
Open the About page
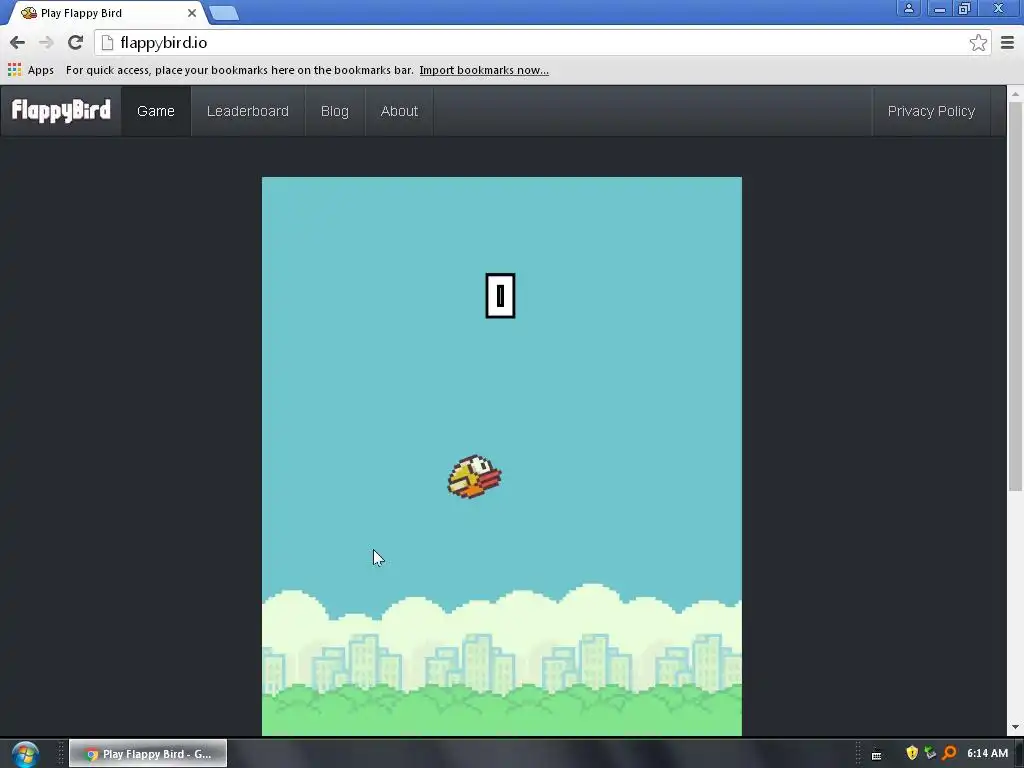tap(399, 111)
